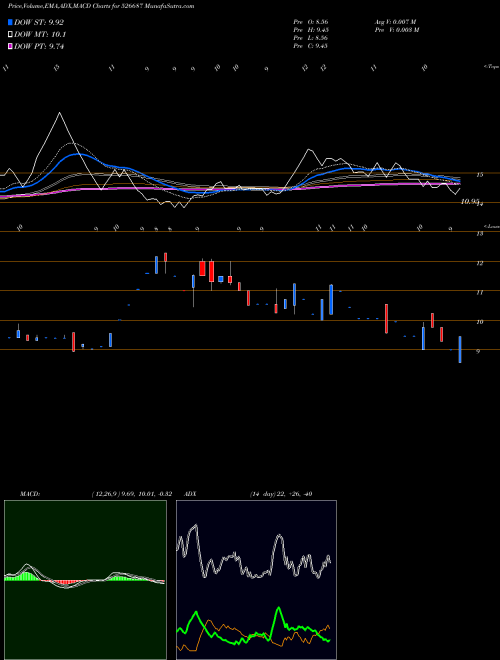Click the blue DOW ST legend swatch
Viewport: 500px width, 660px height.
point(11,22)
